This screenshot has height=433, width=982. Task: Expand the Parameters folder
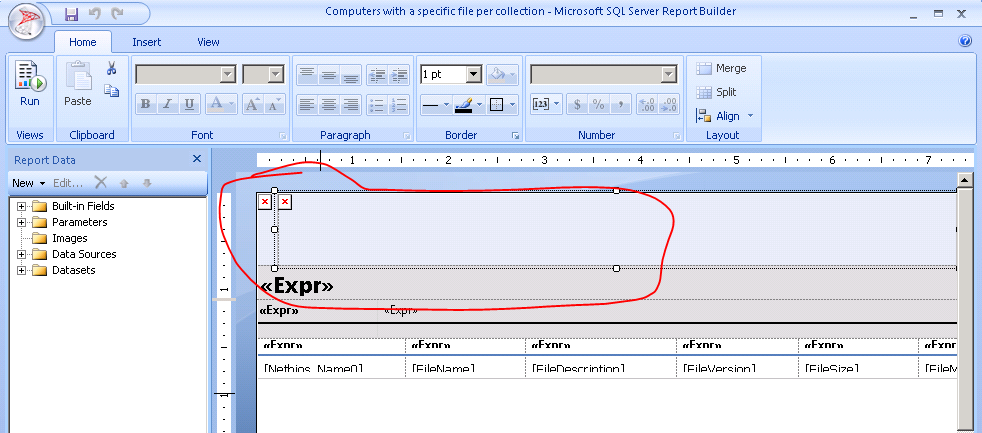(22, 222)
